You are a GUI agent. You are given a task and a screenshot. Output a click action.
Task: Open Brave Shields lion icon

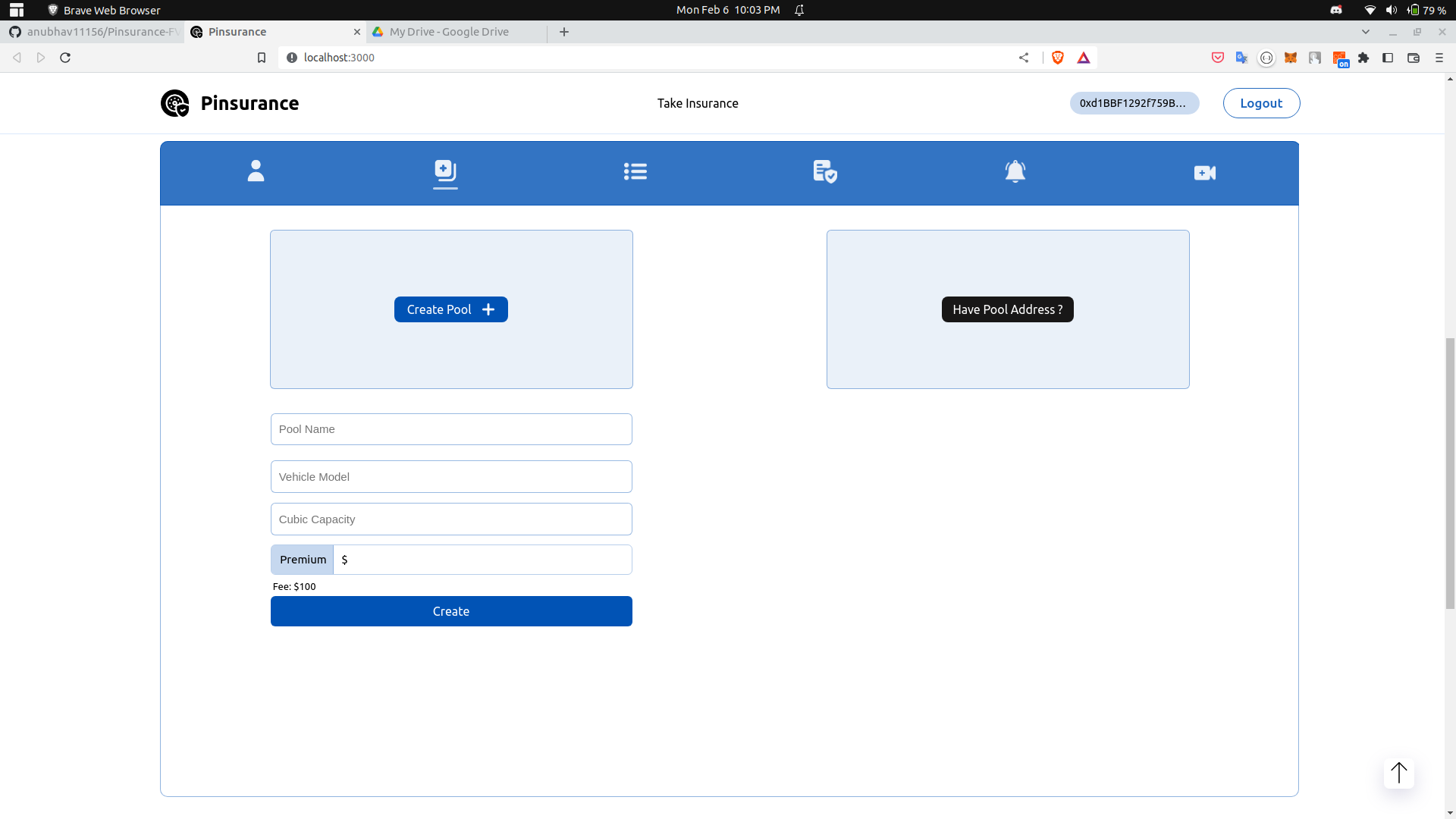(1058, 58)
